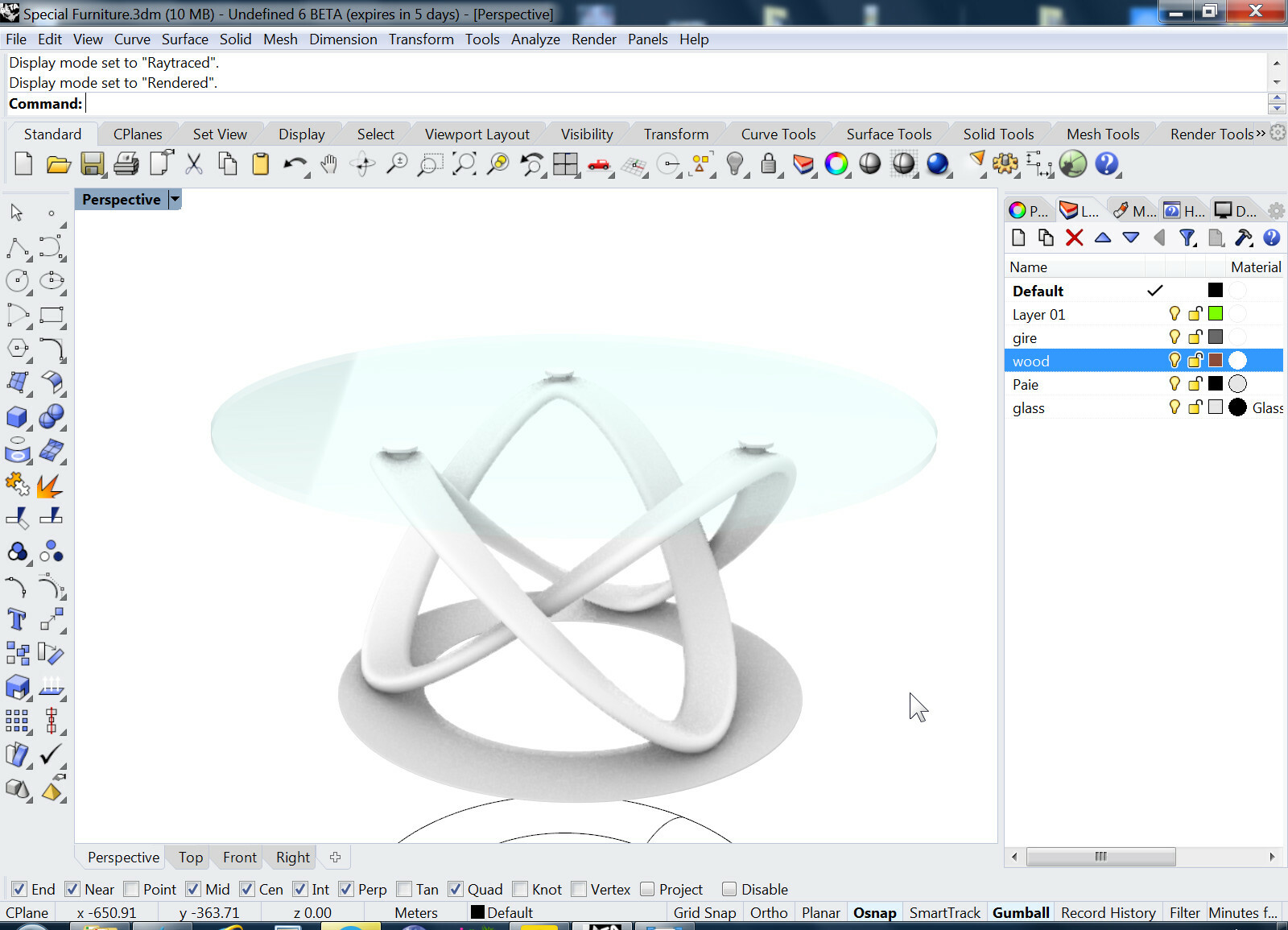1288x930 pixels.
Task: Choose the Rectangle drawing tool
Action: (52, 315)
